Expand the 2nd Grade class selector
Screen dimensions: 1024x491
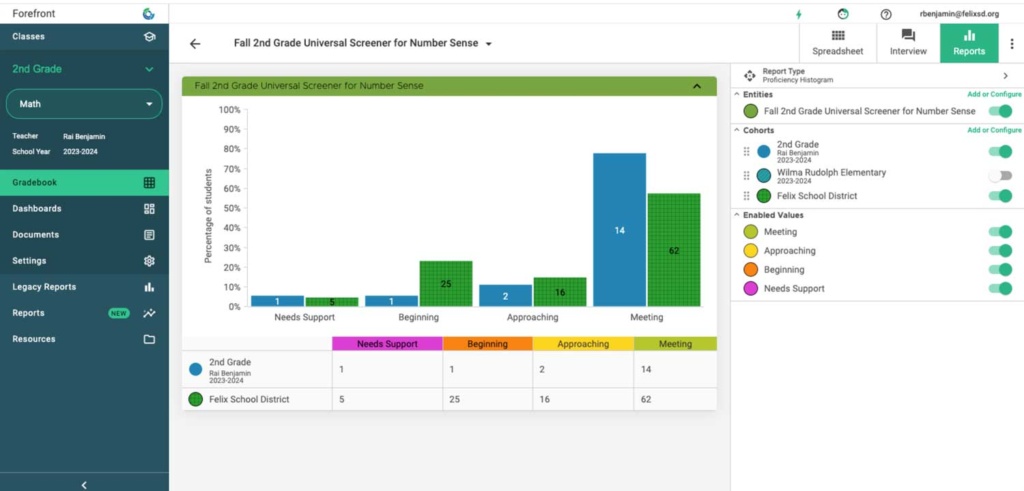coord(149,69)
